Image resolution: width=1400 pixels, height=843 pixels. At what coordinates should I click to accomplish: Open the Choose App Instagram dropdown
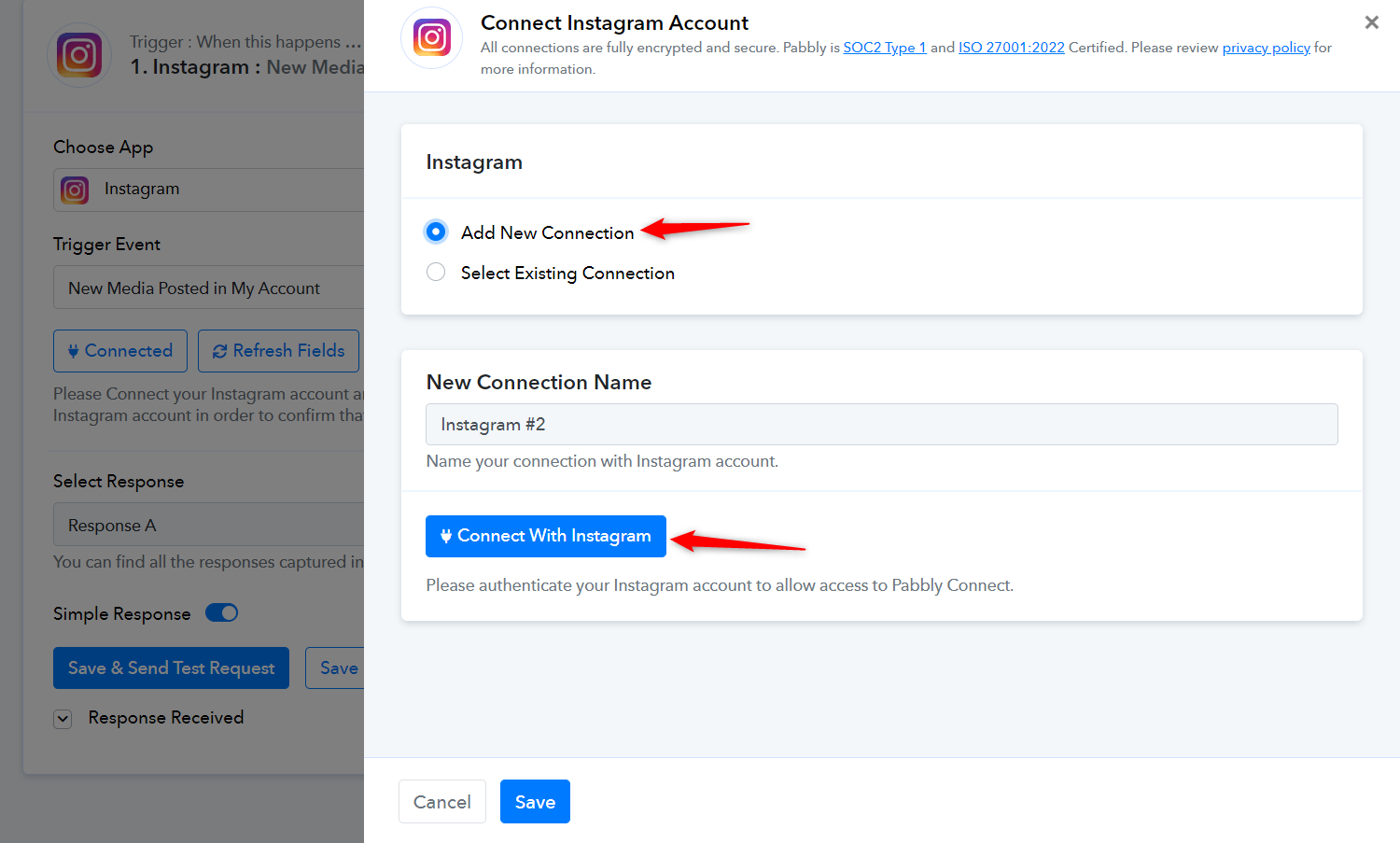[x=208, y=190]
